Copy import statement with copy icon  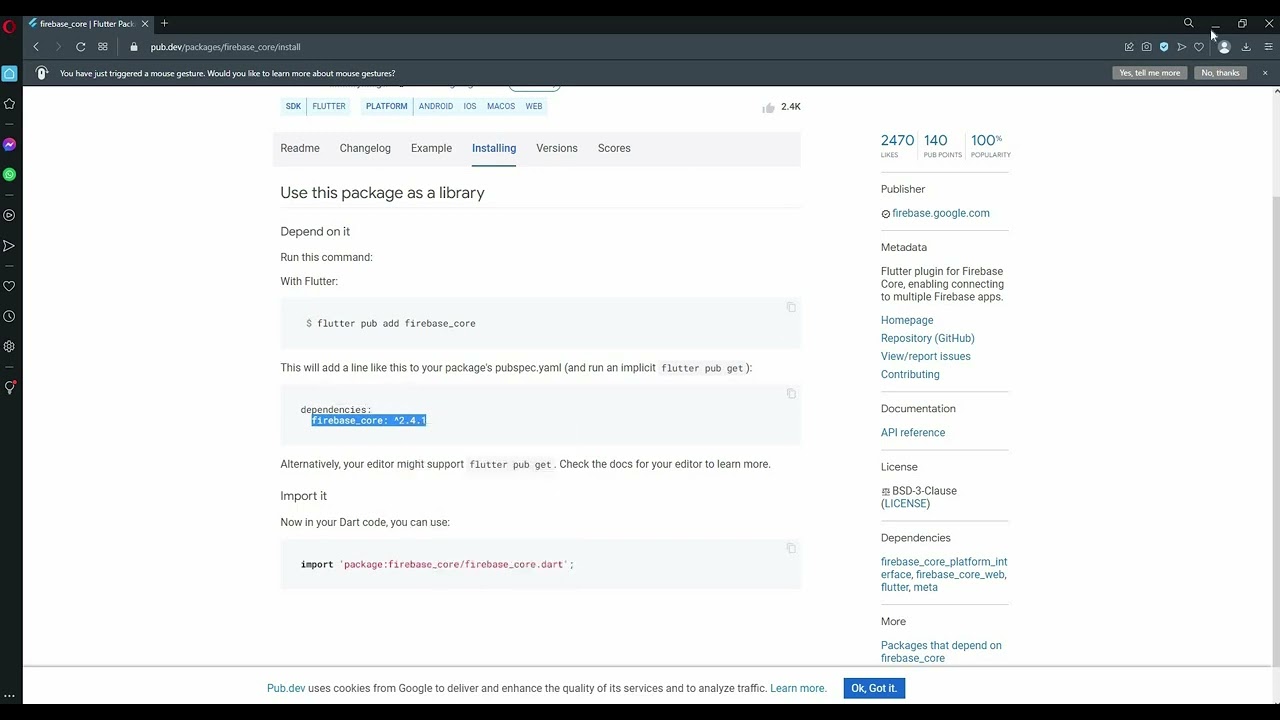(x=791, y=548)
